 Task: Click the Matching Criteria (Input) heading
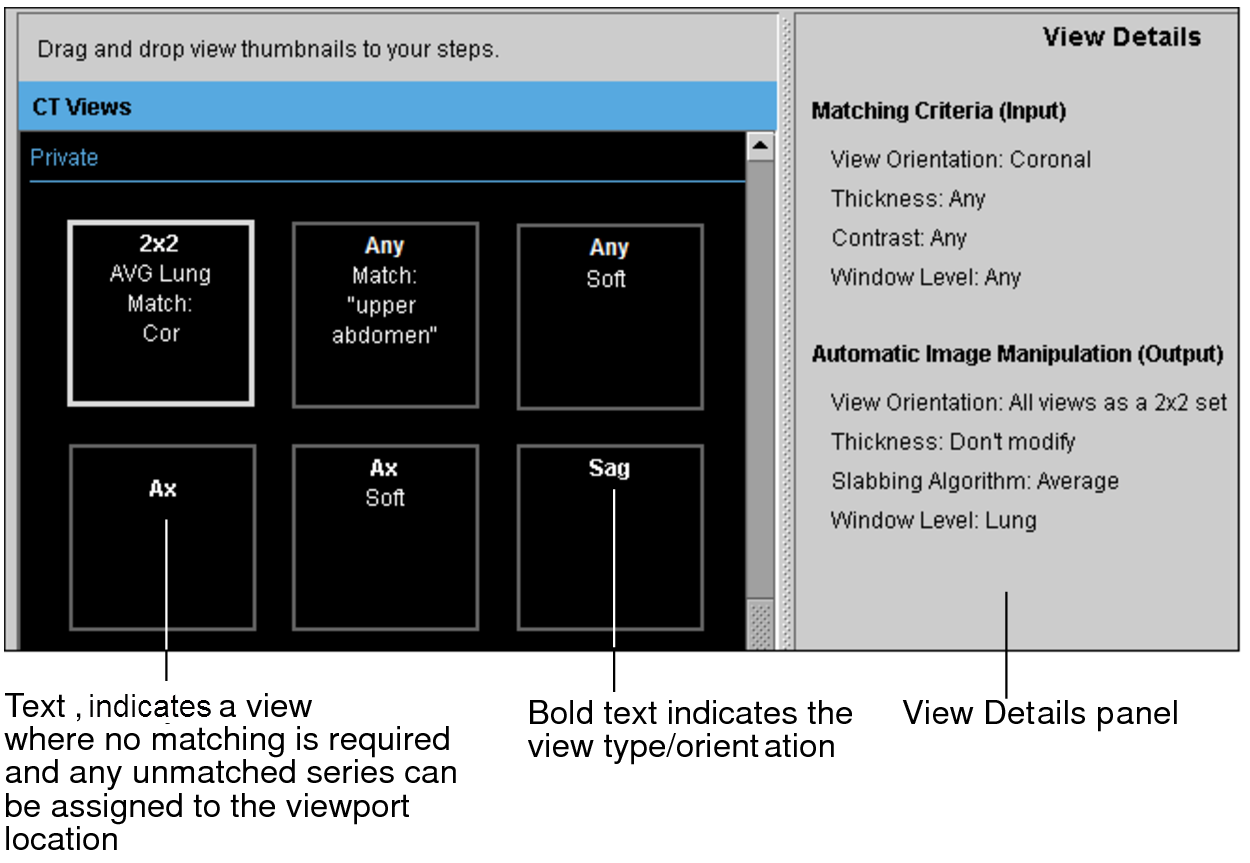coord(938,111)
